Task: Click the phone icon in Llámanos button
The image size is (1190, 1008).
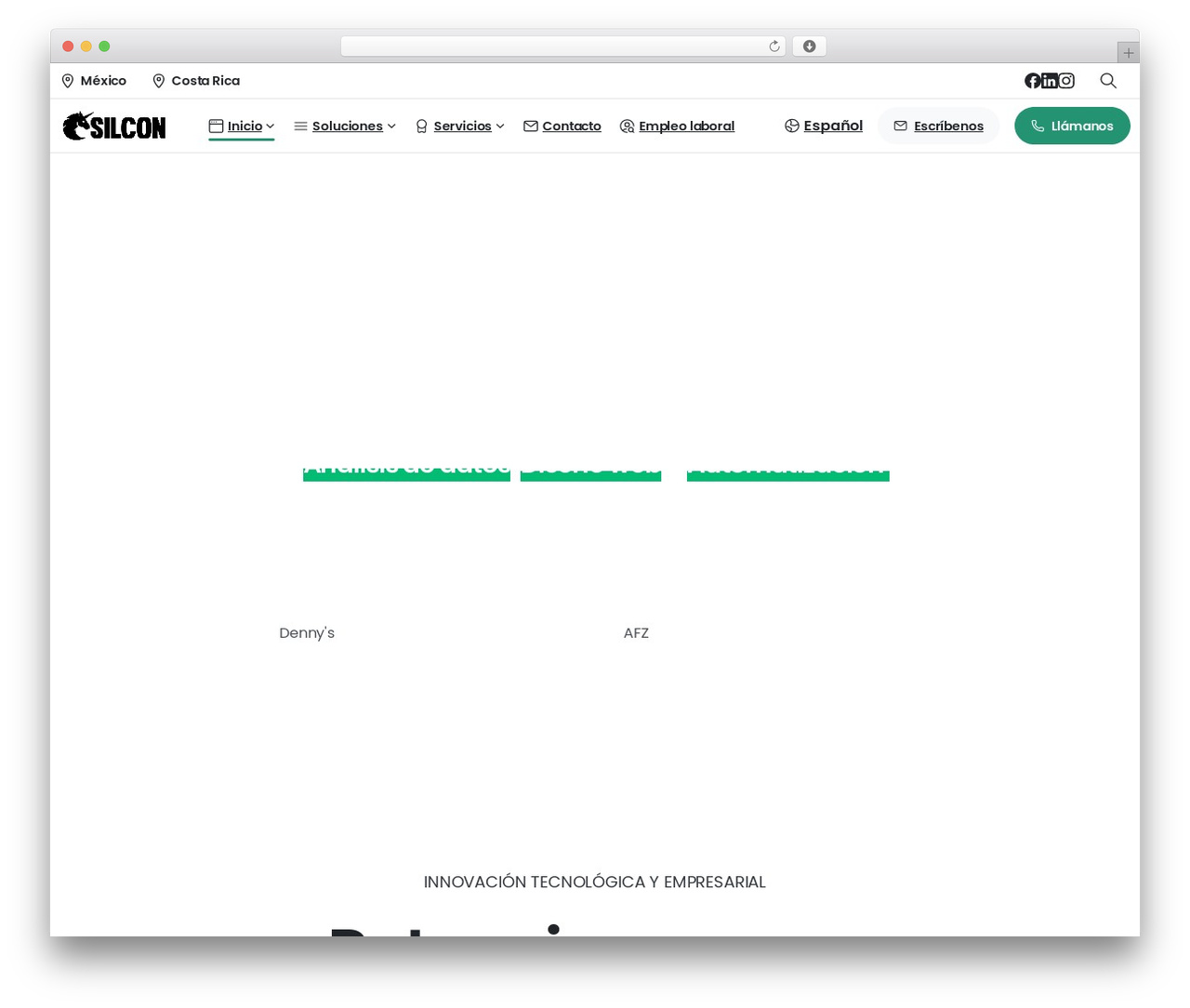Action: pyautogui.click(x=1038, y=126)
